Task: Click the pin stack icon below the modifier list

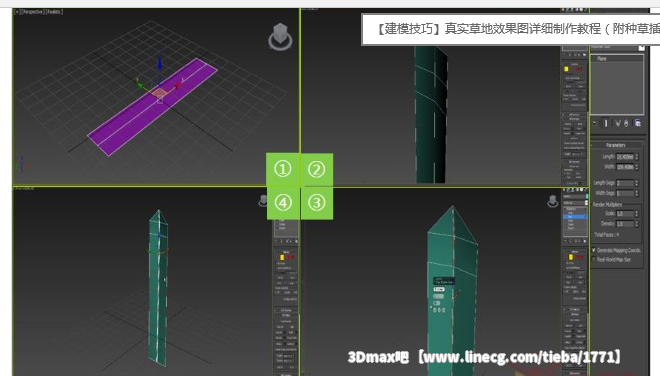Action: 594,123
